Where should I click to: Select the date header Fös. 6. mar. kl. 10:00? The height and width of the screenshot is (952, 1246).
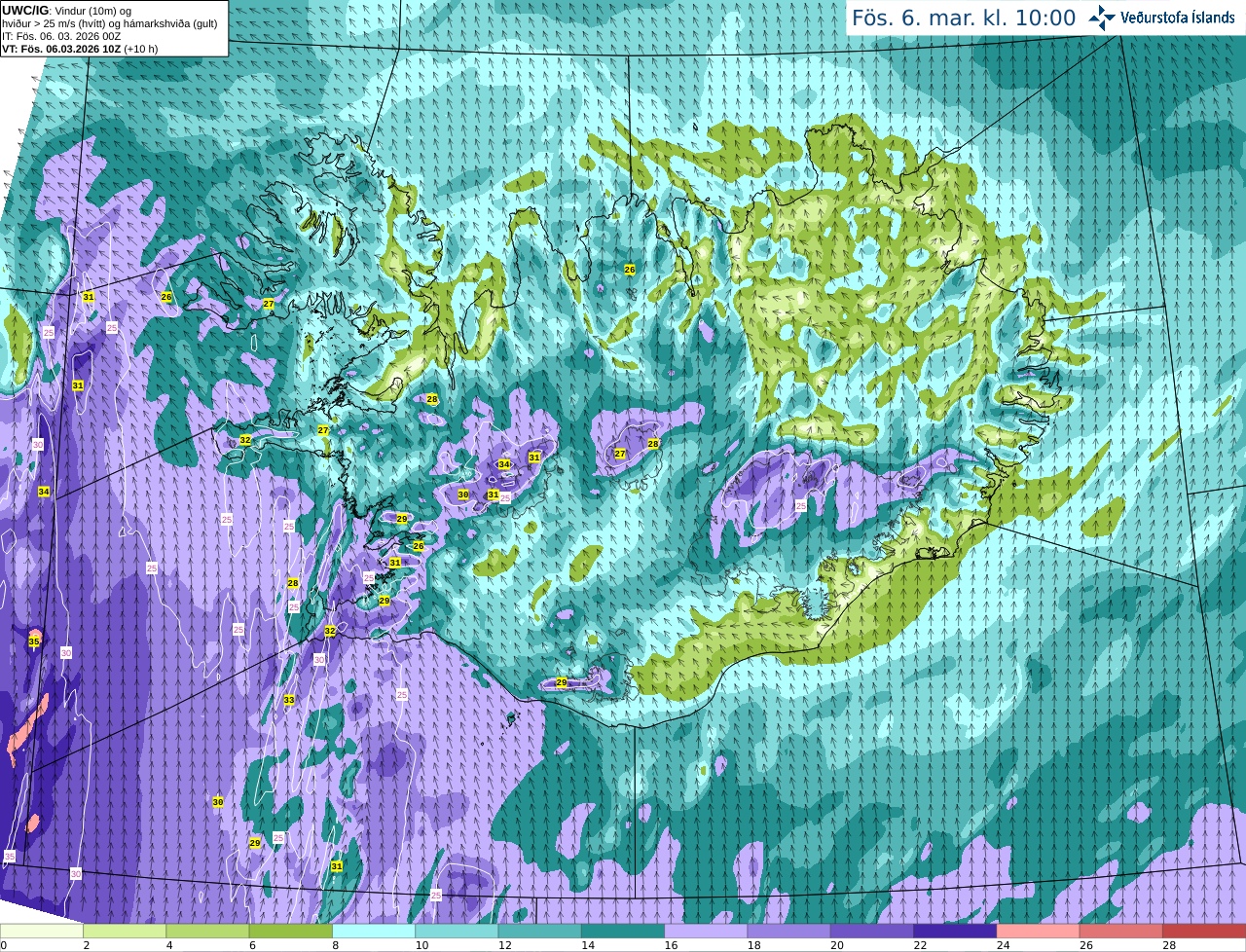pos(964,18)
